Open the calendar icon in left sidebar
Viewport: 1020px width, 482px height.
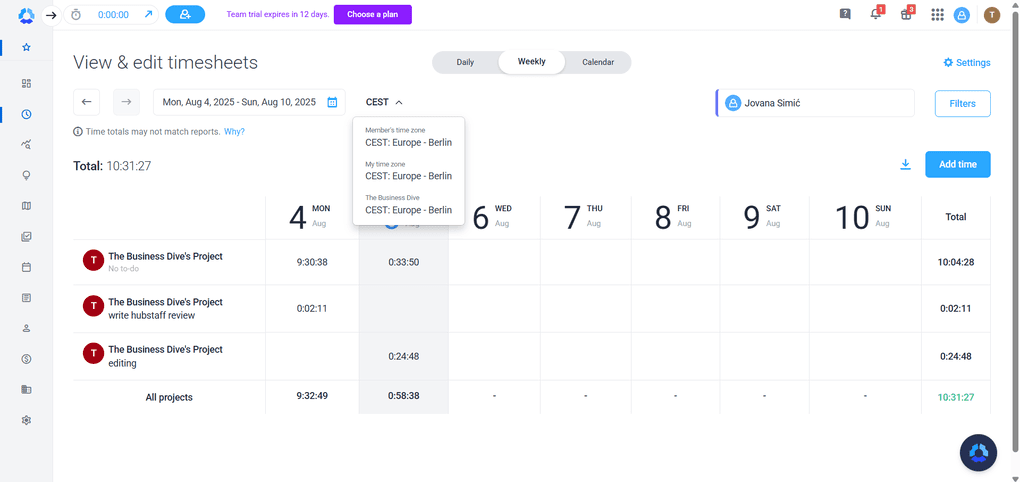[x=26, y=267]
